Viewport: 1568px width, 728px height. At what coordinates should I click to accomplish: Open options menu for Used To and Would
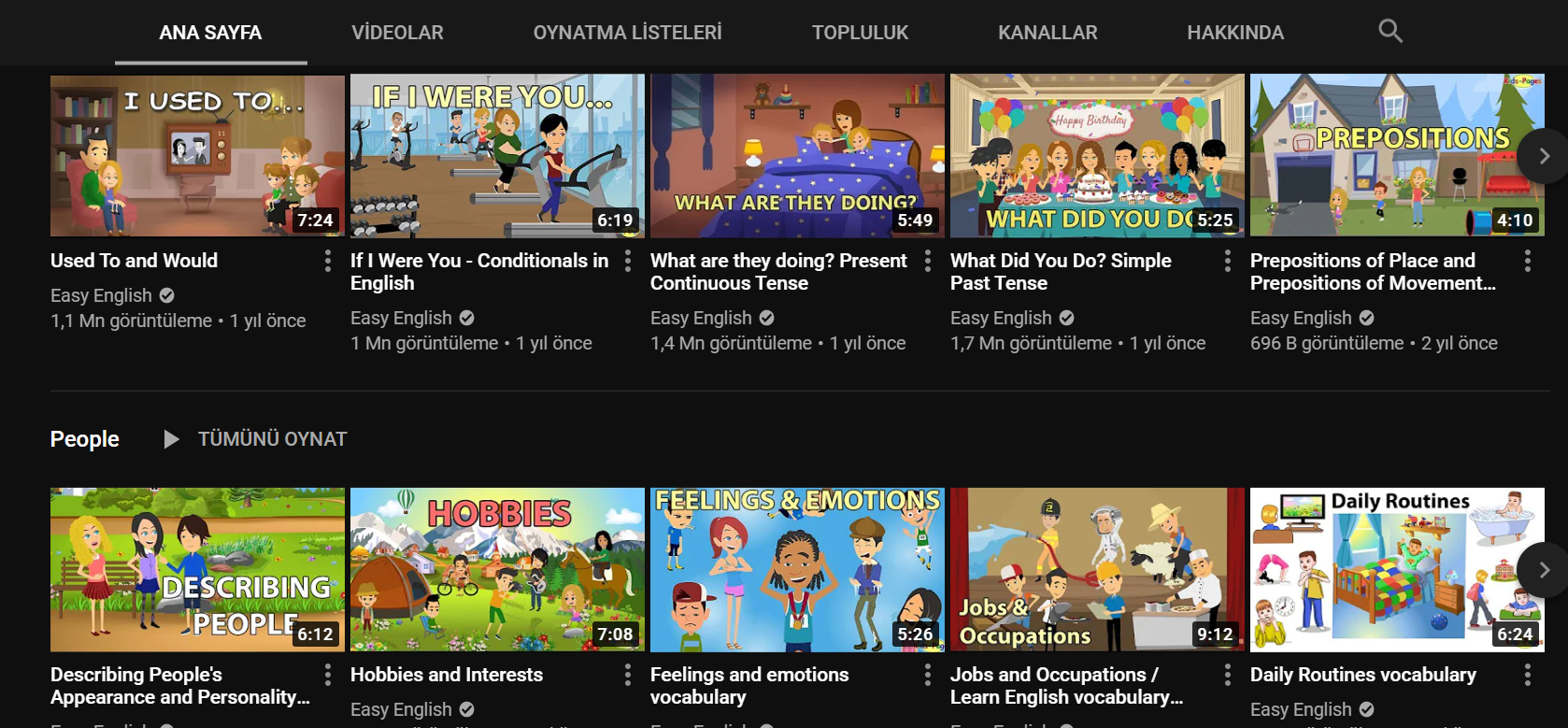point(327,261)
